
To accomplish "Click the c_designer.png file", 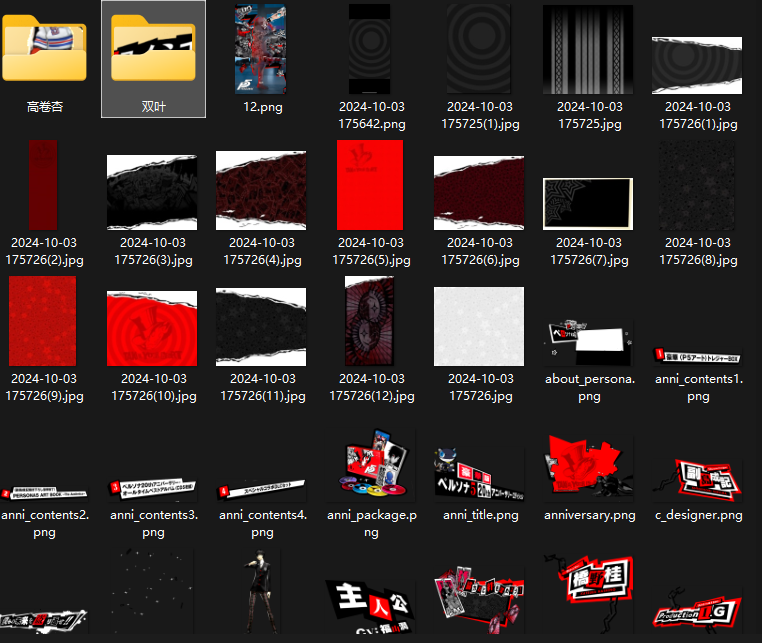I will pyautogui.click(x=697, y=477).
